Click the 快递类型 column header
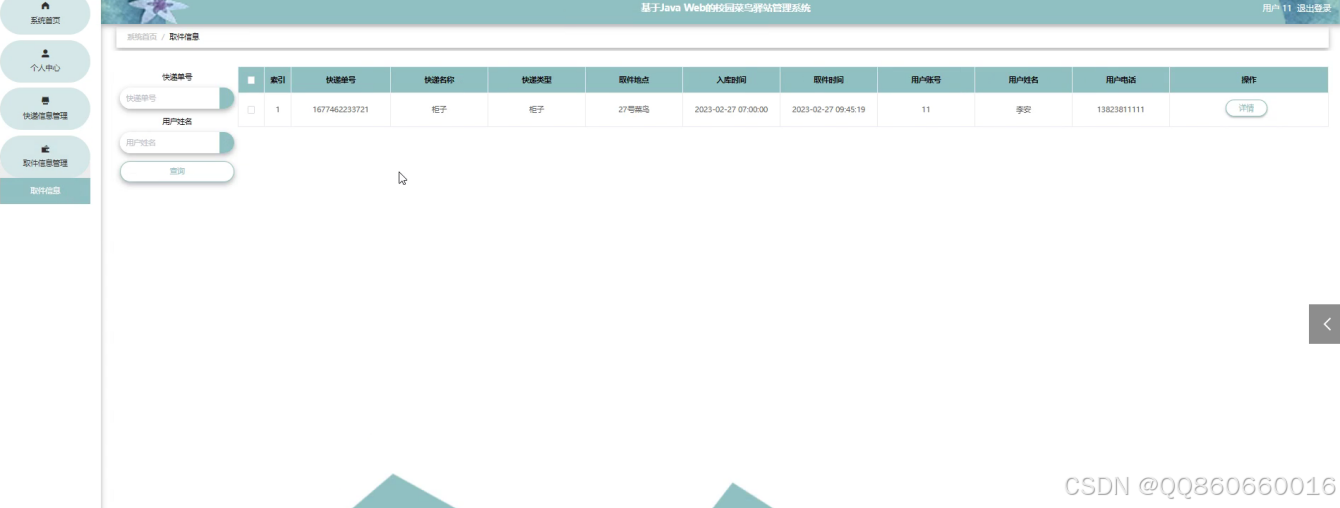Image resolution: width=1340 pixels, height=508 pixels. (536, 80)
